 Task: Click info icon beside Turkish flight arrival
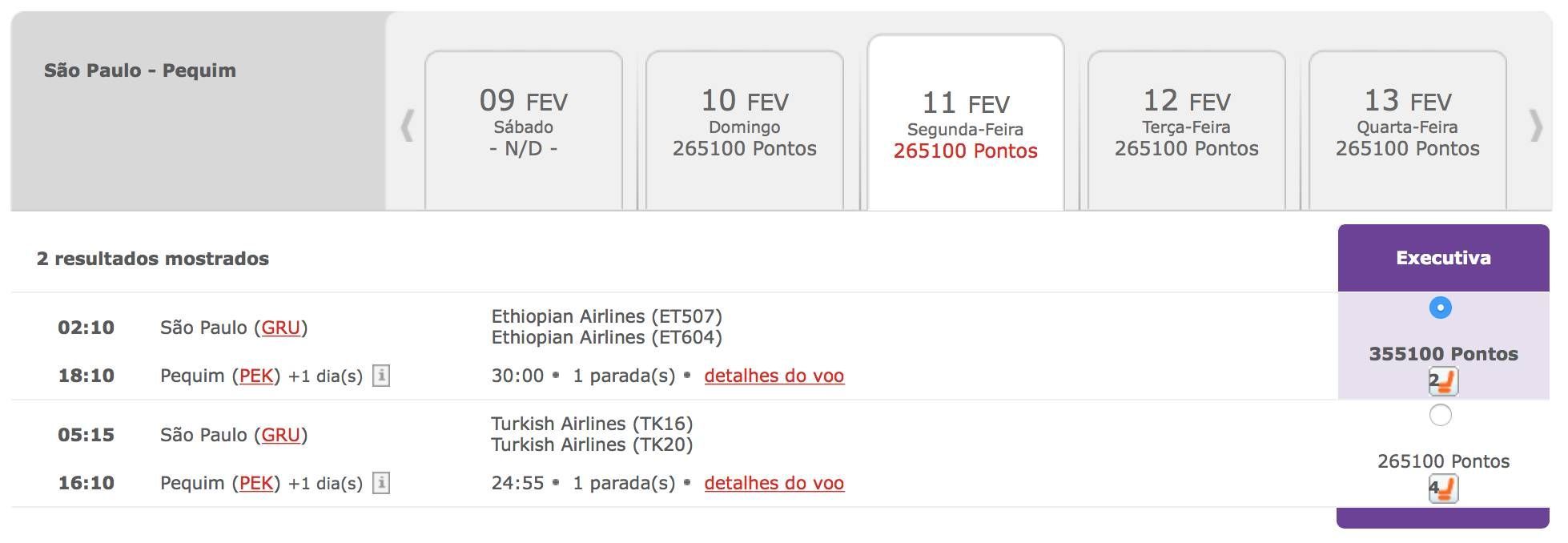coord(381,483)
